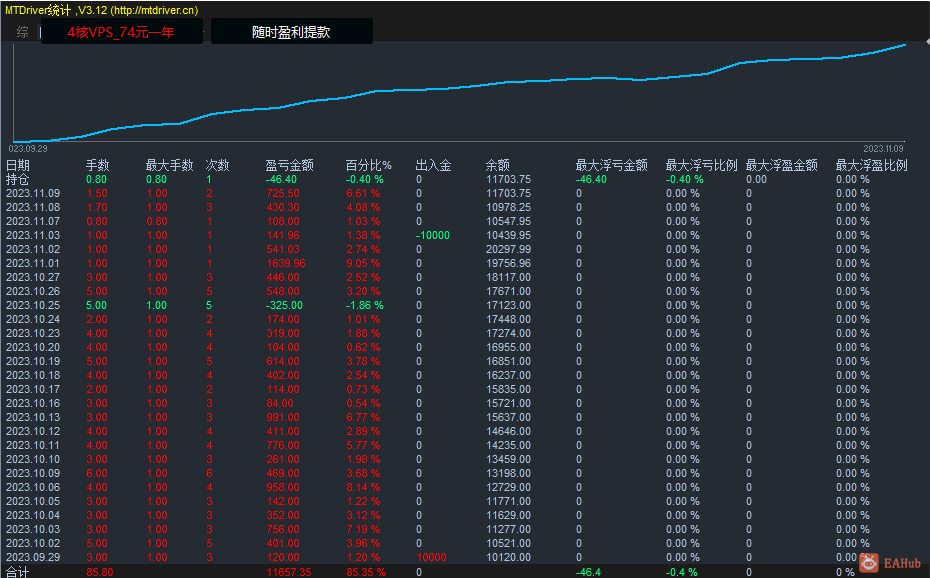Open the 综 tab at top left
The image size is (930, 578).
click(x=22, y=32)
